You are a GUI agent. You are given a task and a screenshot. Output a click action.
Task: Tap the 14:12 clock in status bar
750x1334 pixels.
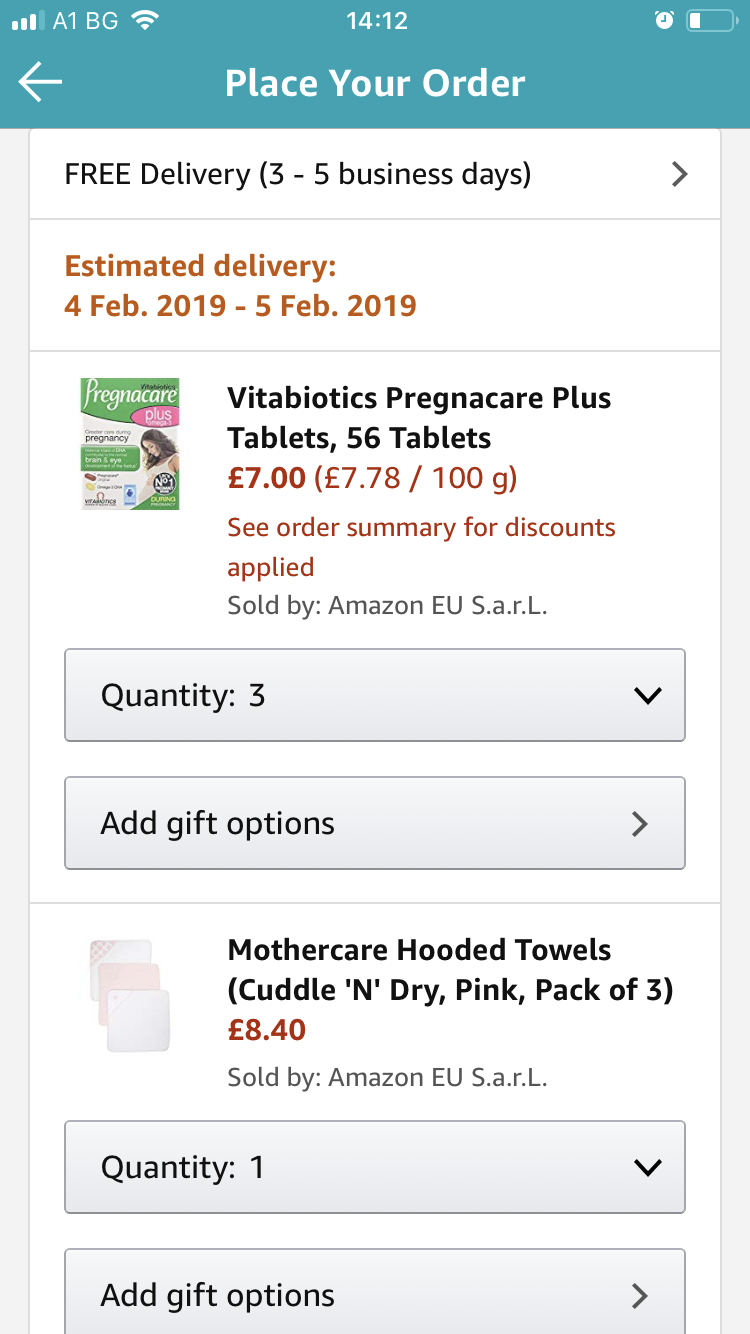pos(376,21)
